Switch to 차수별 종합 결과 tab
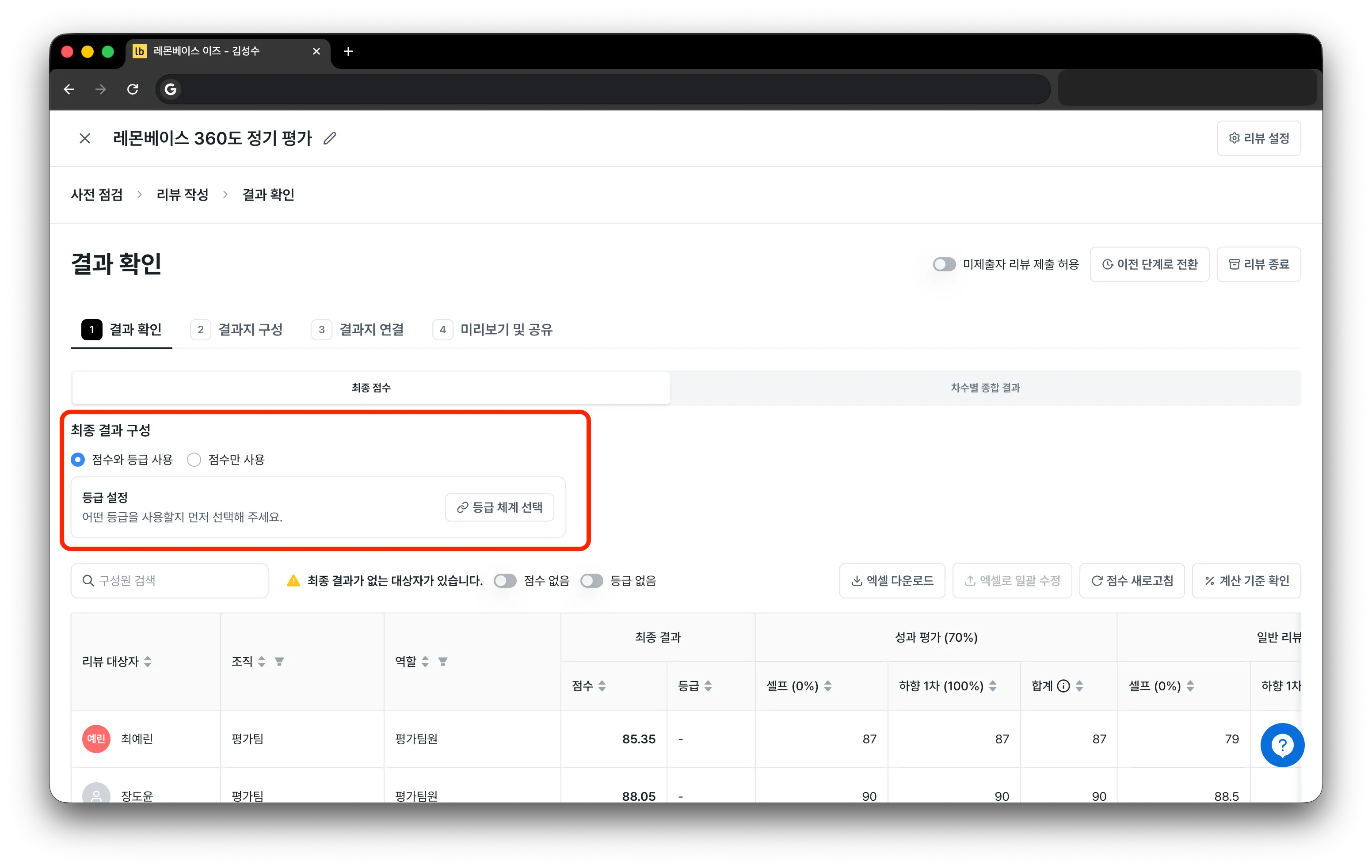1372x868 pixels. pos(985,388)
